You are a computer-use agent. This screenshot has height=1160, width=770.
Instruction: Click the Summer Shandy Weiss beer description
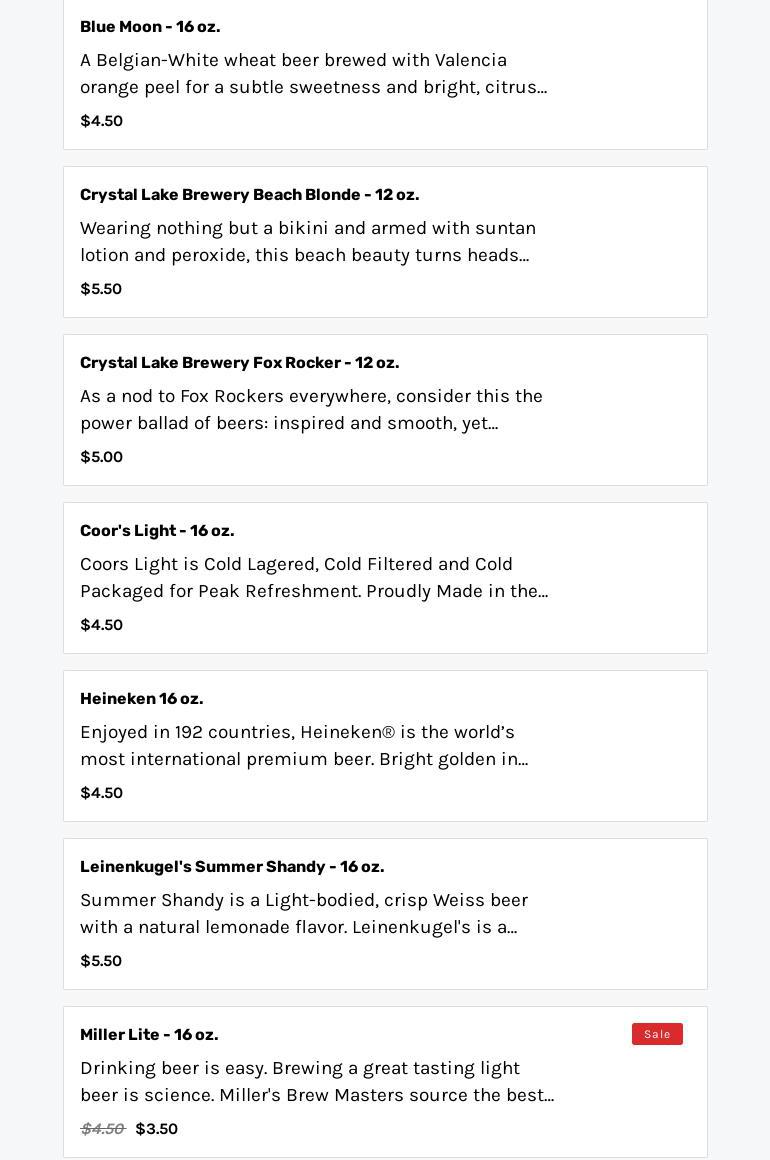304,914
